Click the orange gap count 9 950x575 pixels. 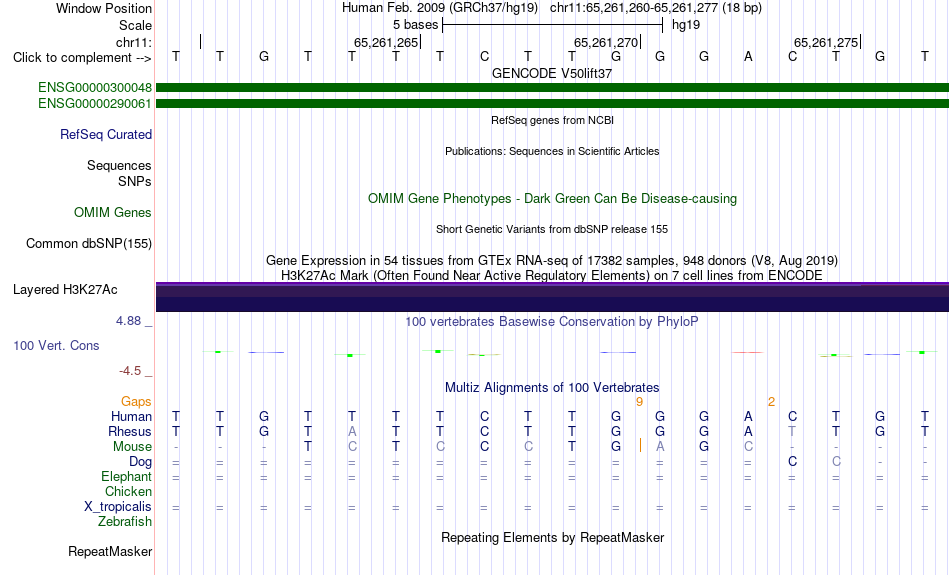[639, 402]
